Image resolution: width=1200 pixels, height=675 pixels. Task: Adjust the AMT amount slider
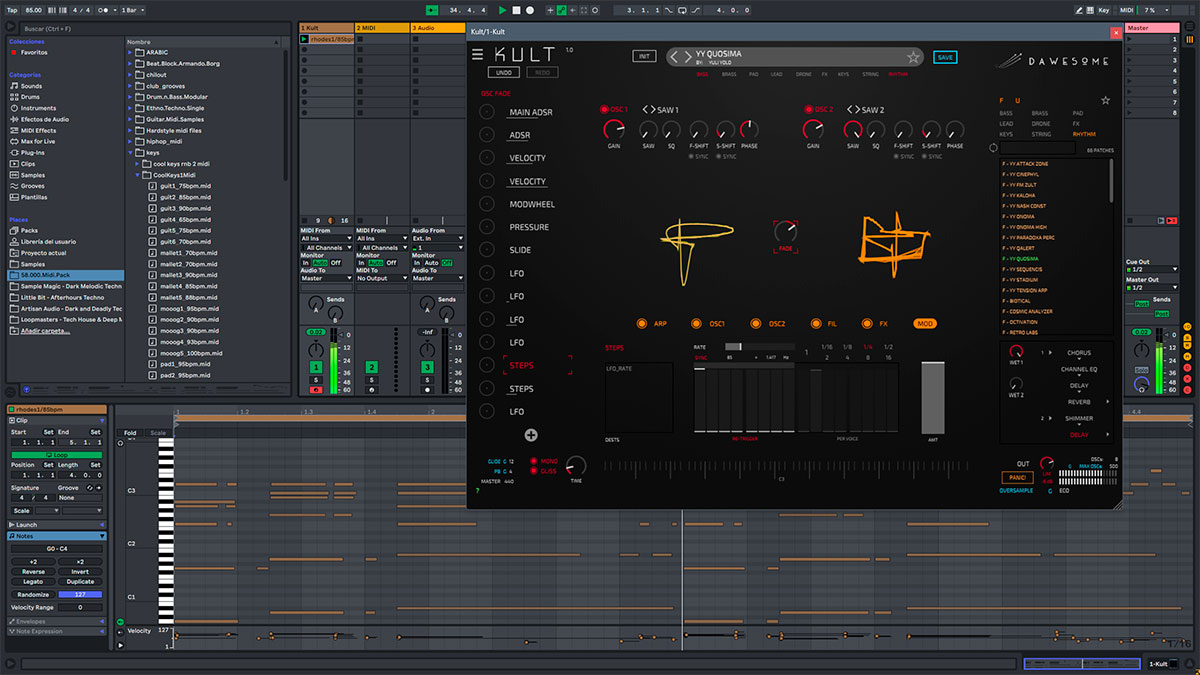[933, 398]
